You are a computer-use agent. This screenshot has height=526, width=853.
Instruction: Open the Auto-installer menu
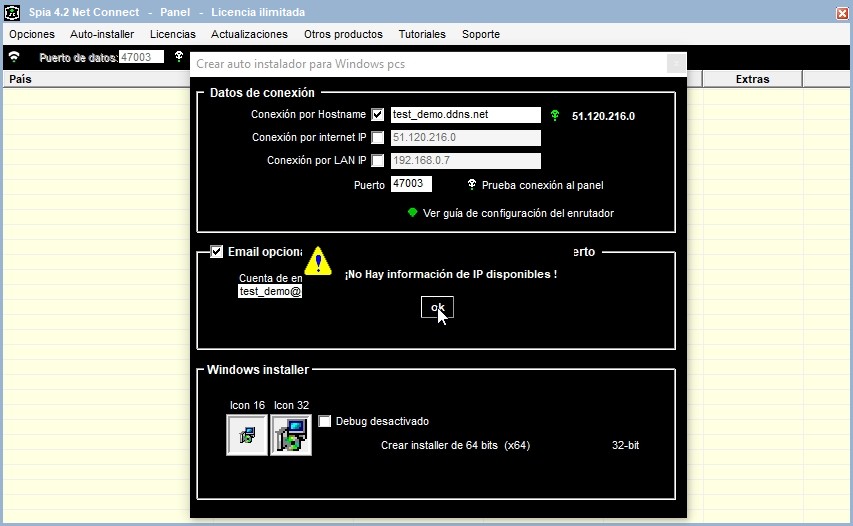click(102, 34)
